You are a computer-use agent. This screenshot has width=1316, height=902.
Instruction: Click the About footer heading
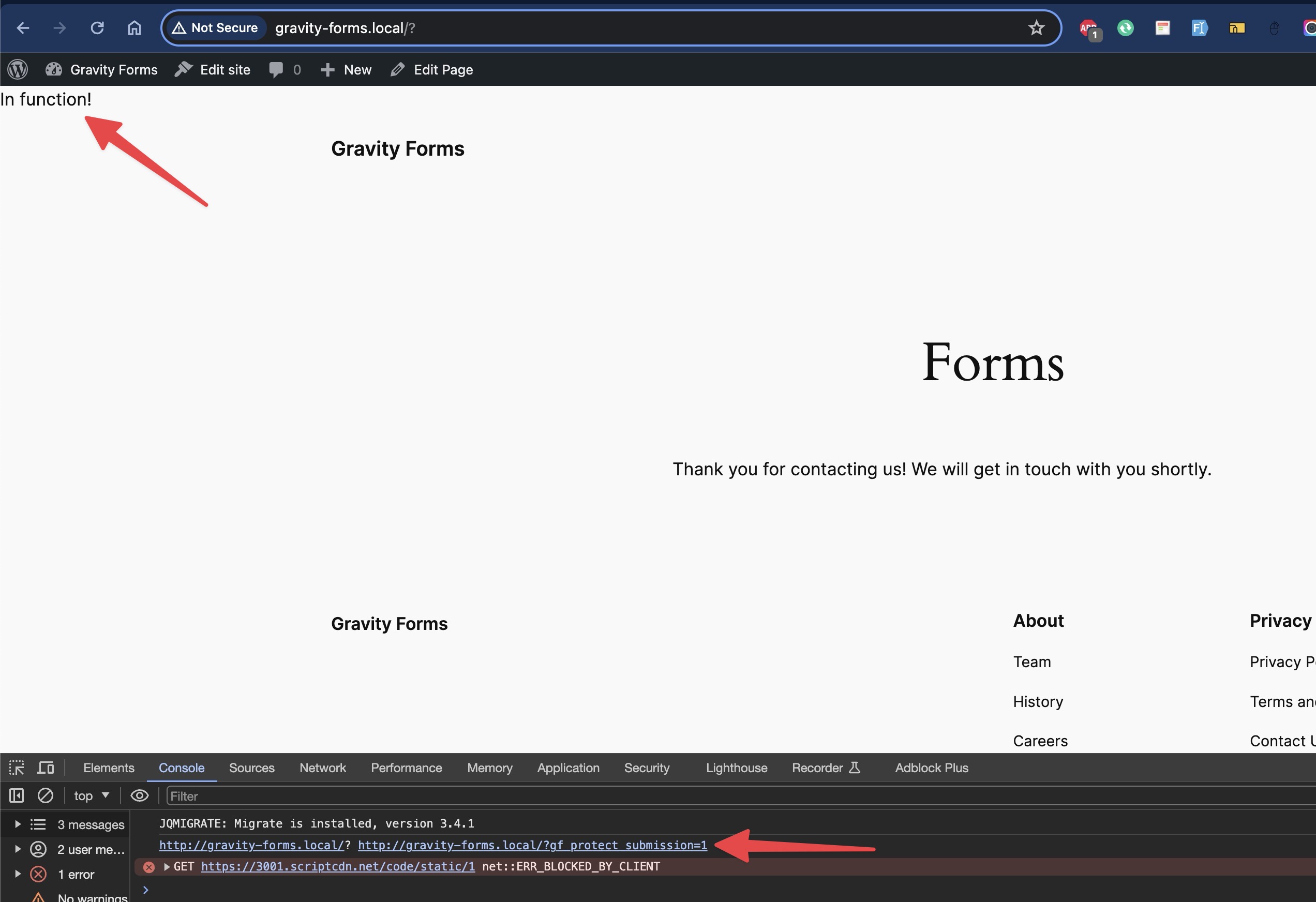(1038, 621)
